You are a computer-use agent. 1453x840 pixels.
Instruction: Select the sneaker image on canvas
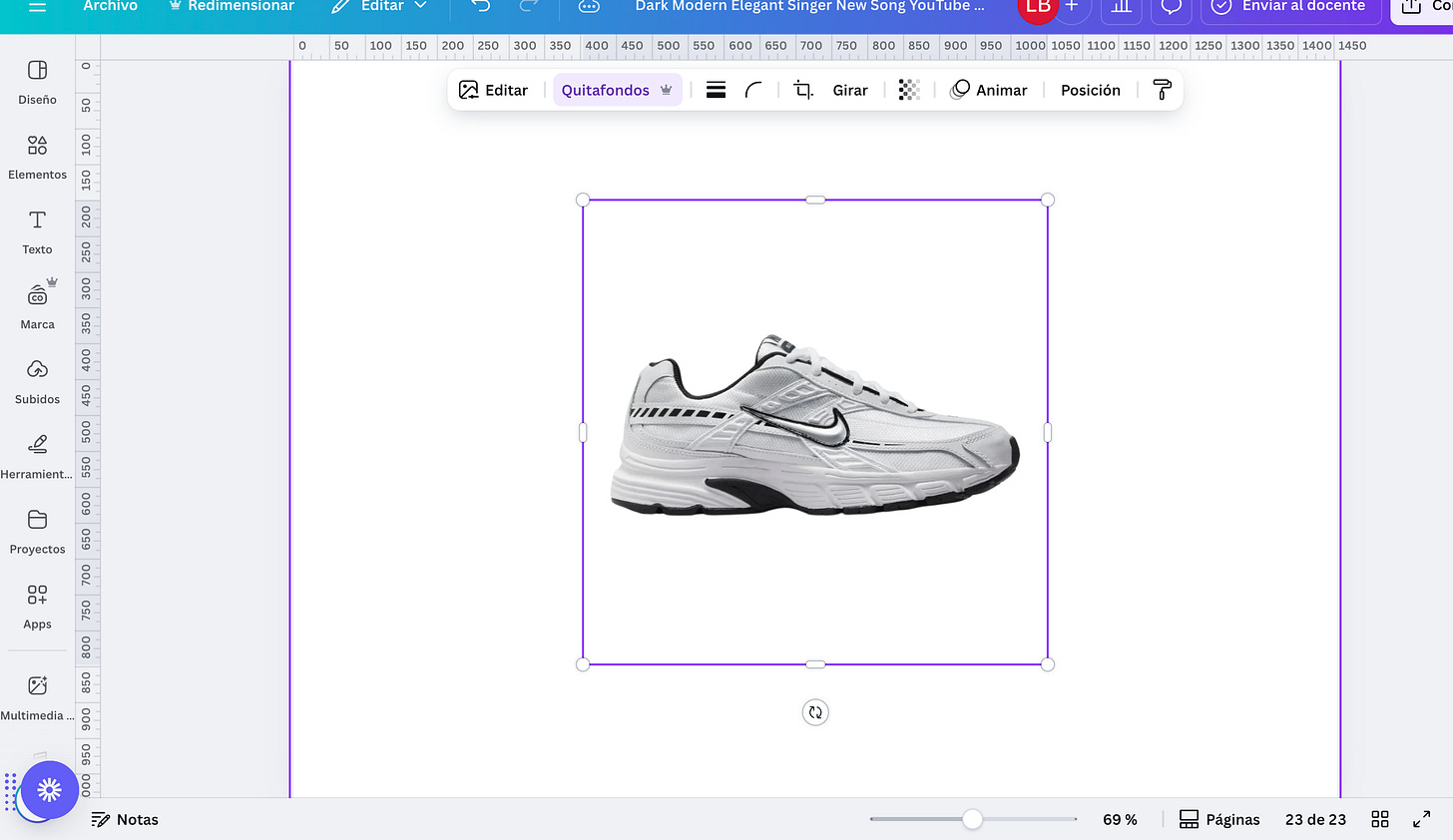(x=815, y=432)
